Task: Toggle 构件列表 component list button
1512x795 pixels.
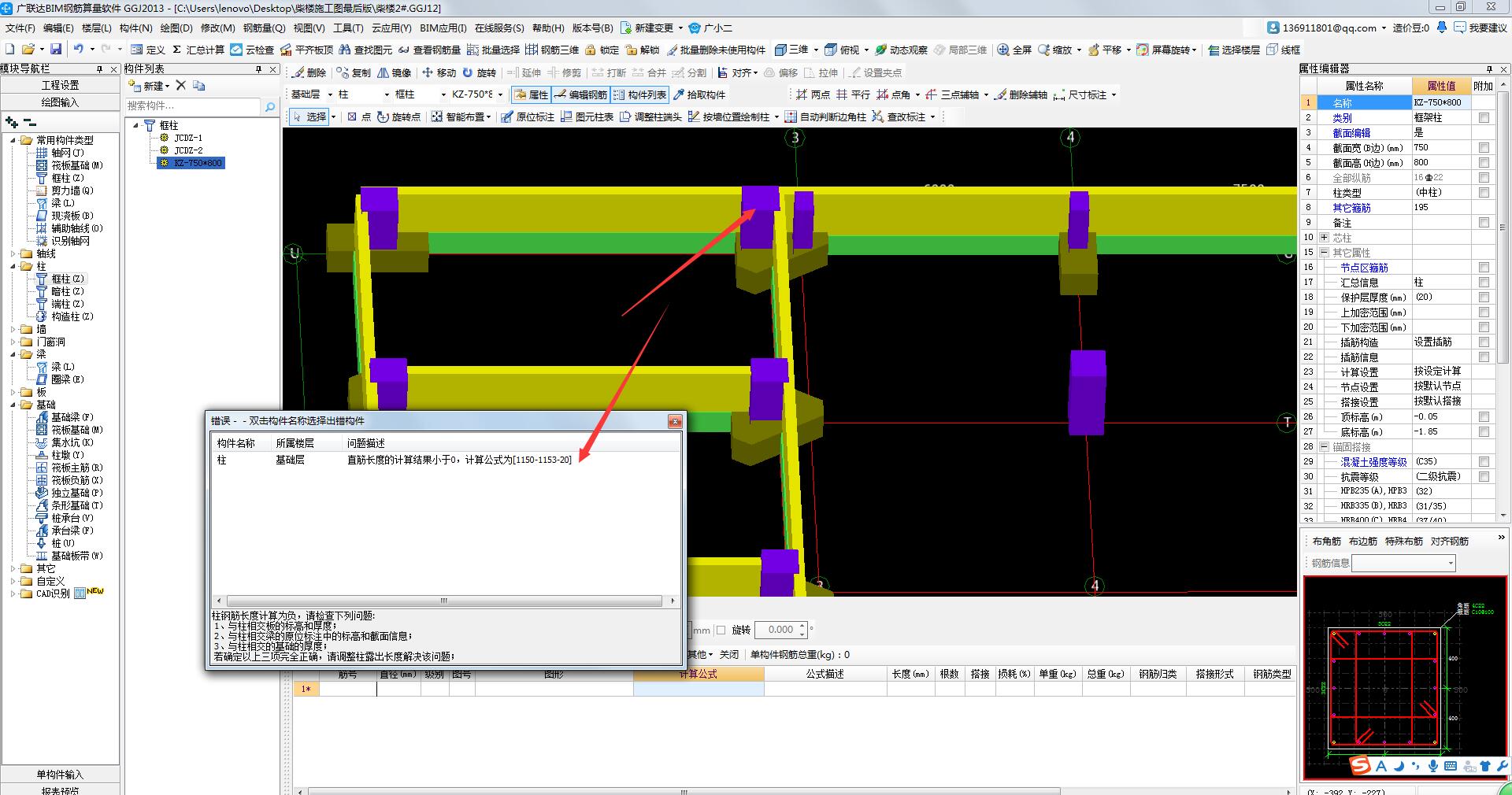Action: click(x=639, y=94)
